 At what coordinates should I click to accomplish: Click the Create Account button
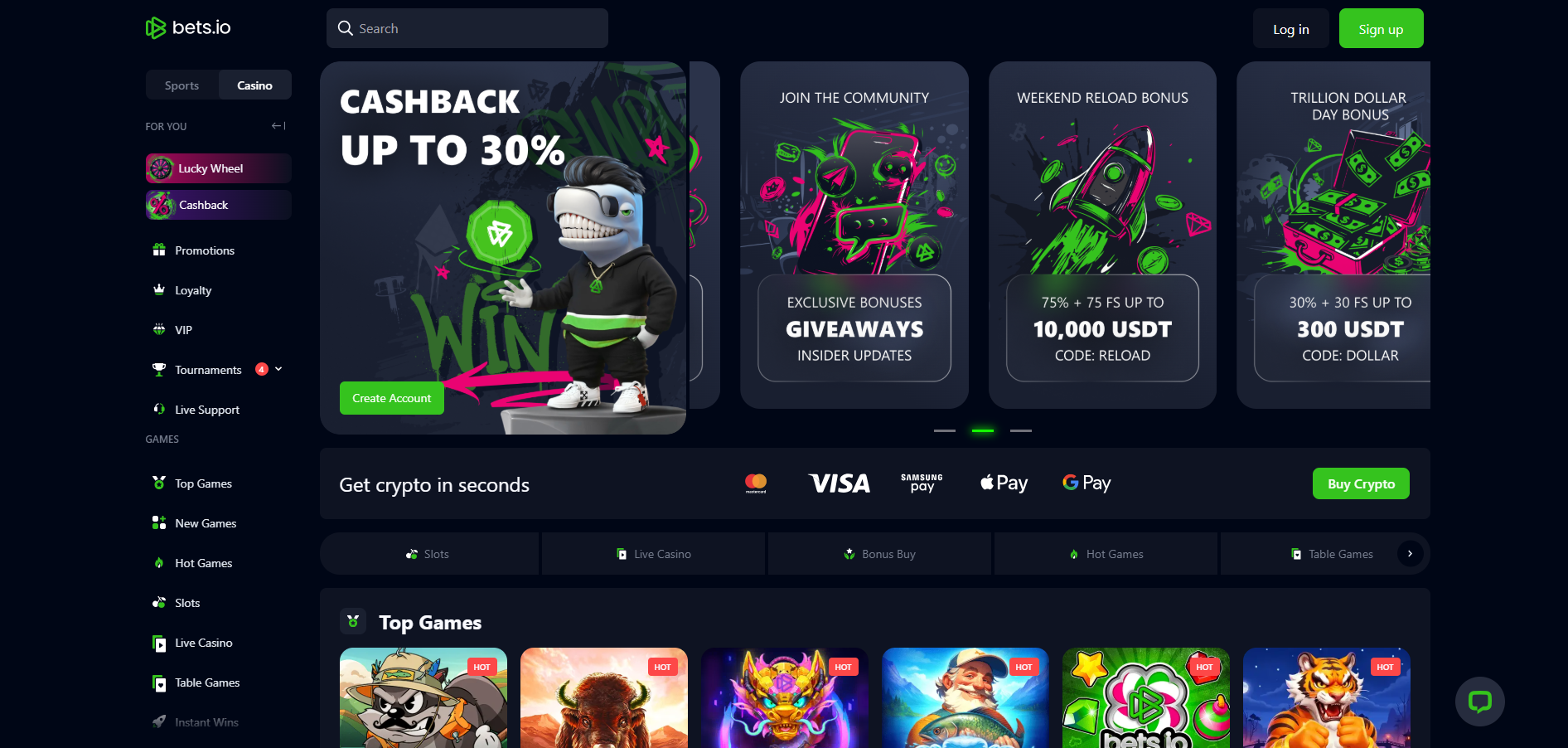click(391, 398)
